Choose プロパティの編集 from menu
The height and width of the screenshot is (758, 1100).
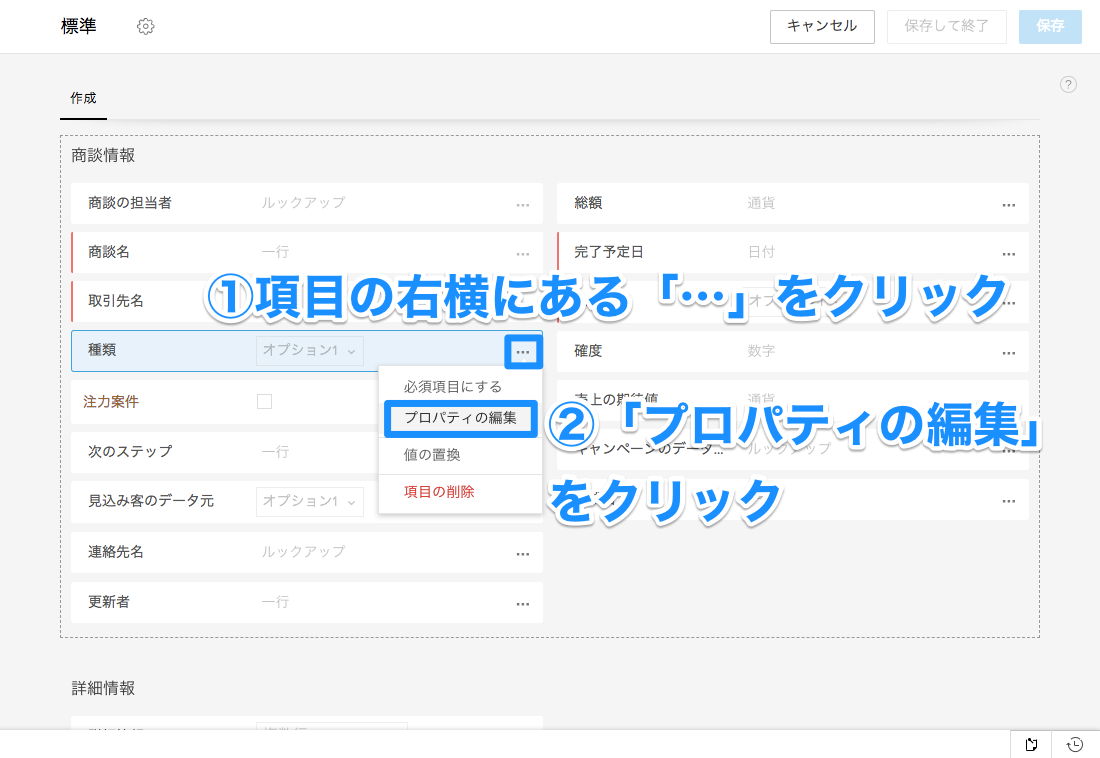tap(460, 418)
